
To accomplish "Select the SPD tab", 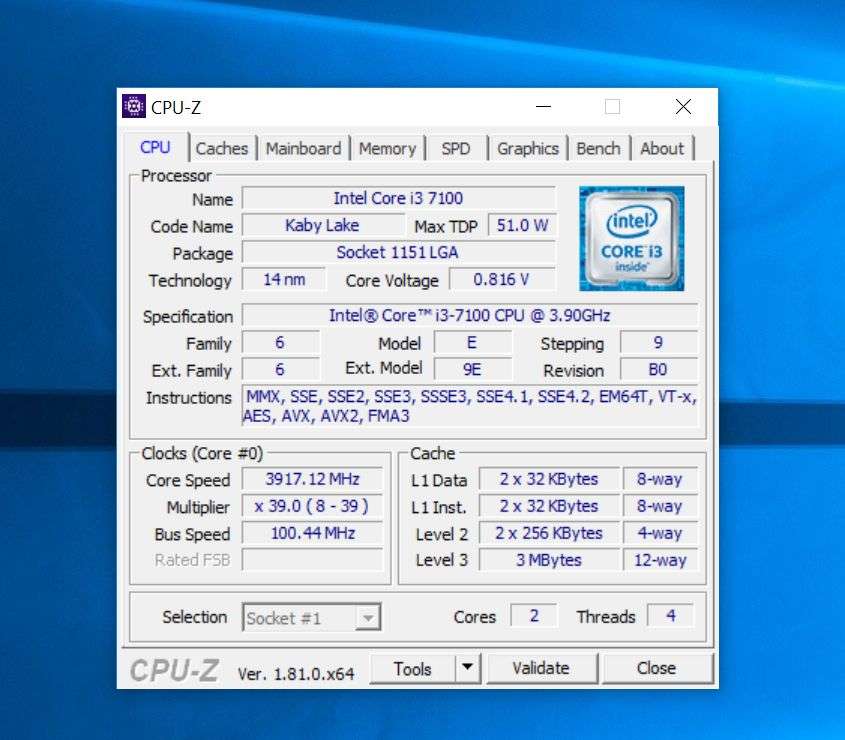I will pos(456,149).
